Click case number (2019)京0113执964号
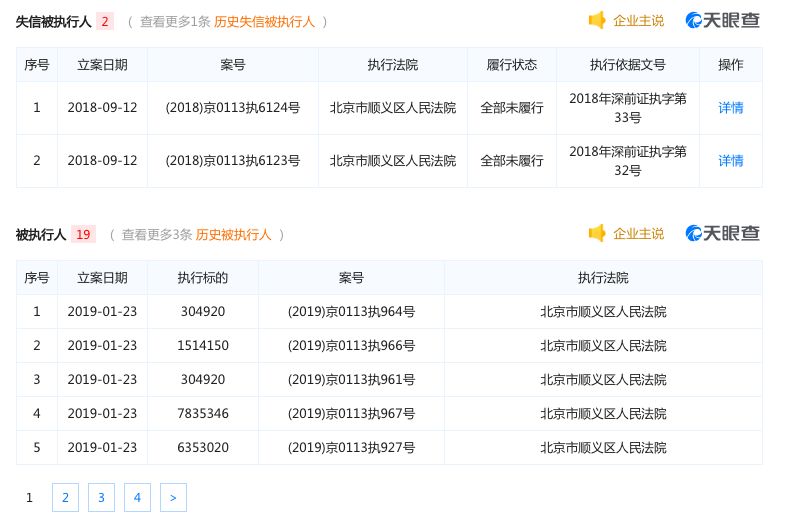The width and height of the screenshot is (786, 531). pos(351,312)
